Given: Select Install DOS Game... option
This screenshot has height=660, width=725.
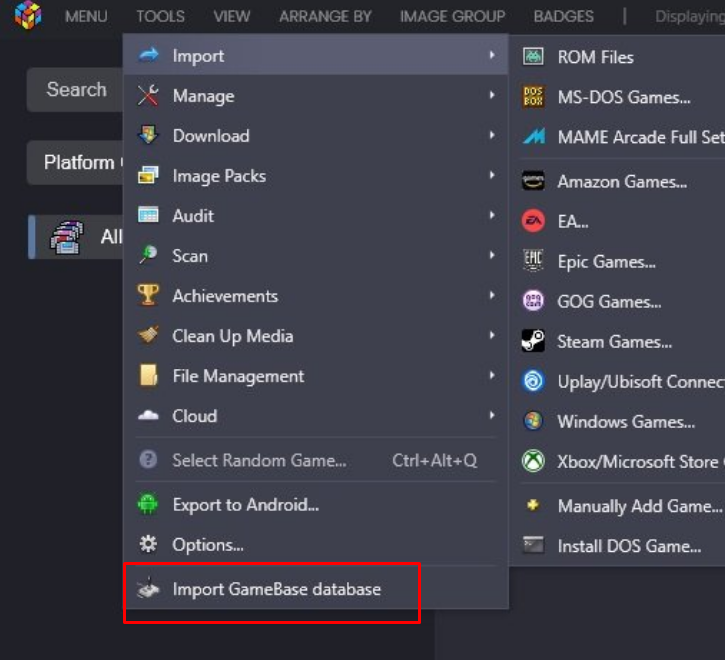Looking at the screenshot, I should 617,545.
